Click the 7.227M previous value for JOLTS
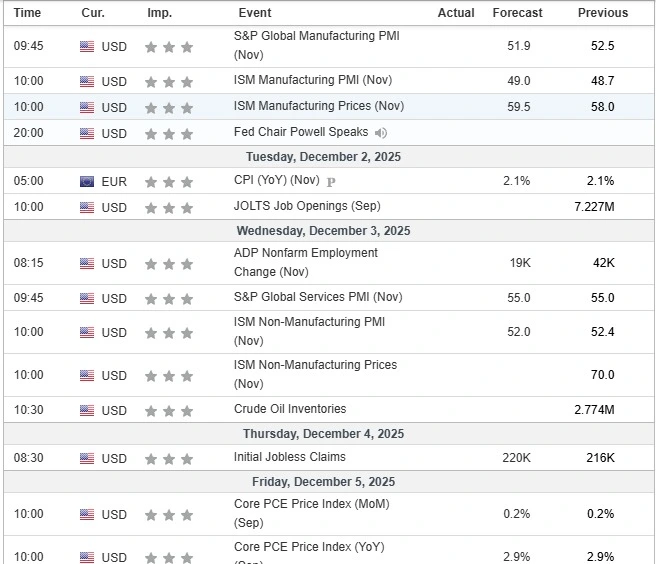 (594, 207)
